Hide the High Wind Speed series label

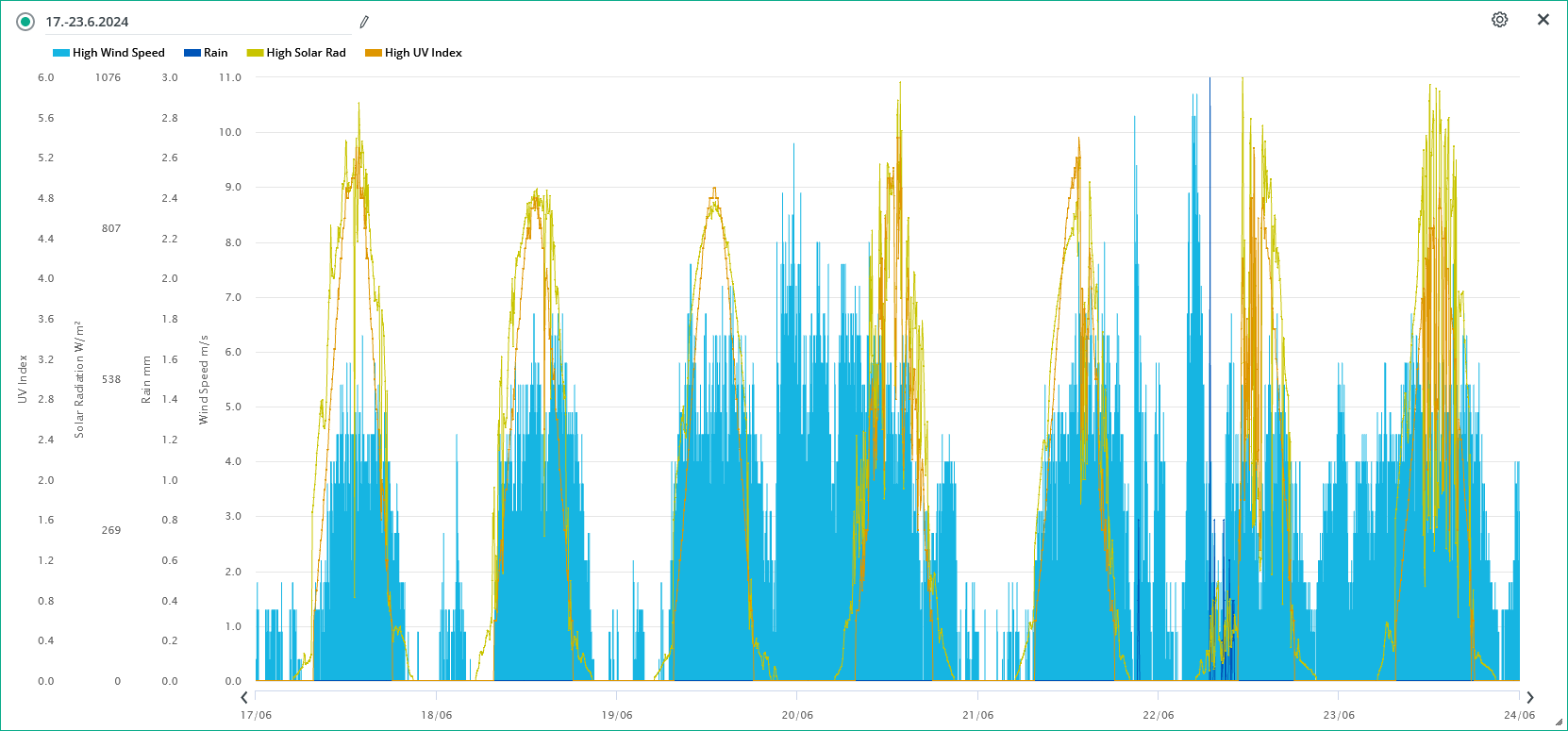pyautogui.click(x=118, y=53)
